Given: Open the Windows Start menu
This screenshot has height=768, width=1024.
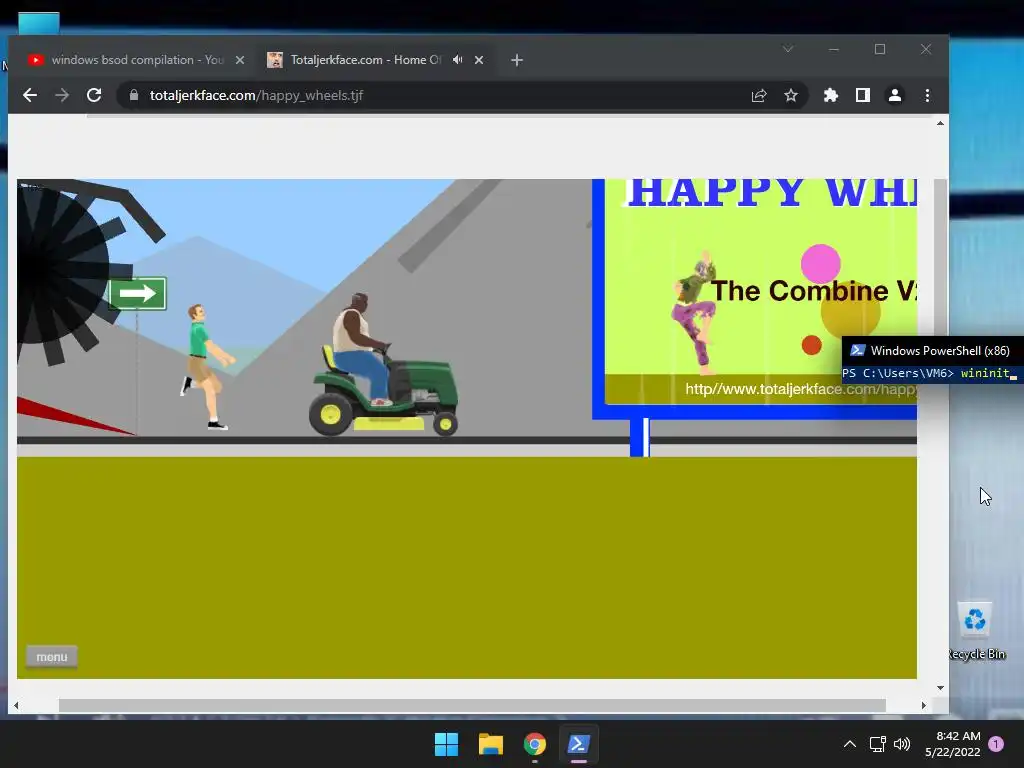Looking at the screenshot, I should (x=447, y=744).
